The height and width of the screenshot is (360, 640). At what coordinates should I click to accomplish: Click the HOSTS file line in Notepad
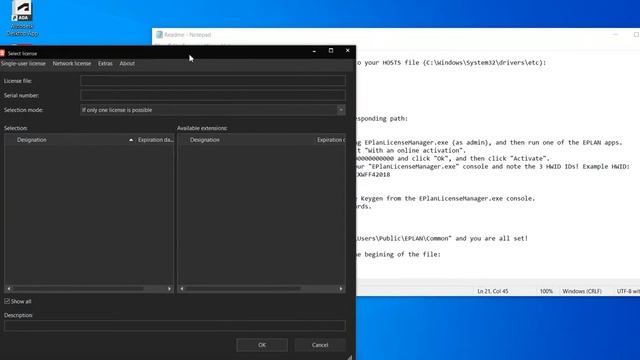(x=451, y=62)
